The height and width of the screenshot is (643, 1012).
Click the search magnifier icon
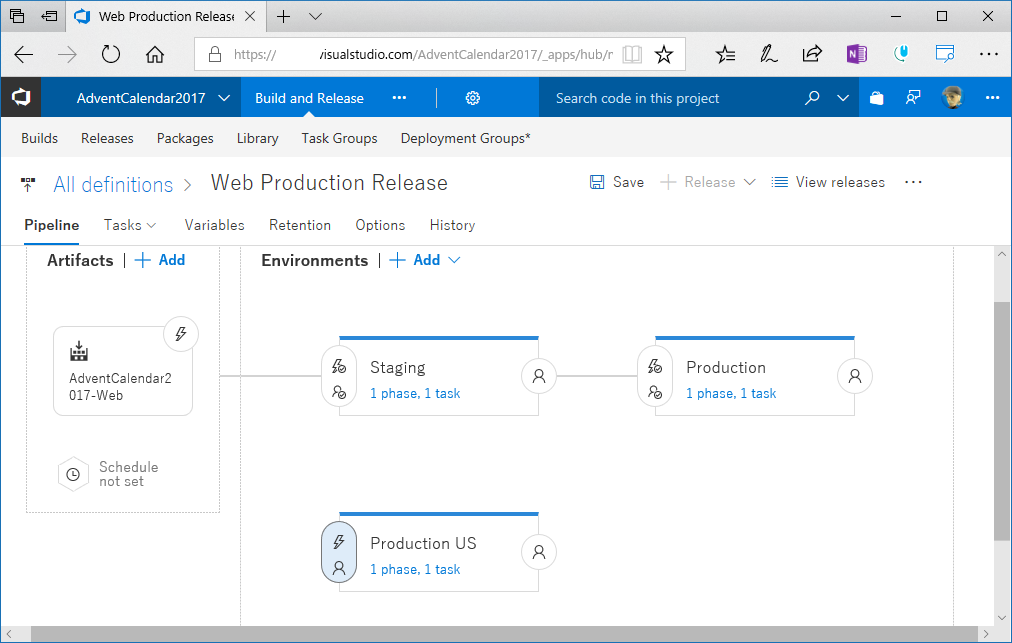click(812, 98)
